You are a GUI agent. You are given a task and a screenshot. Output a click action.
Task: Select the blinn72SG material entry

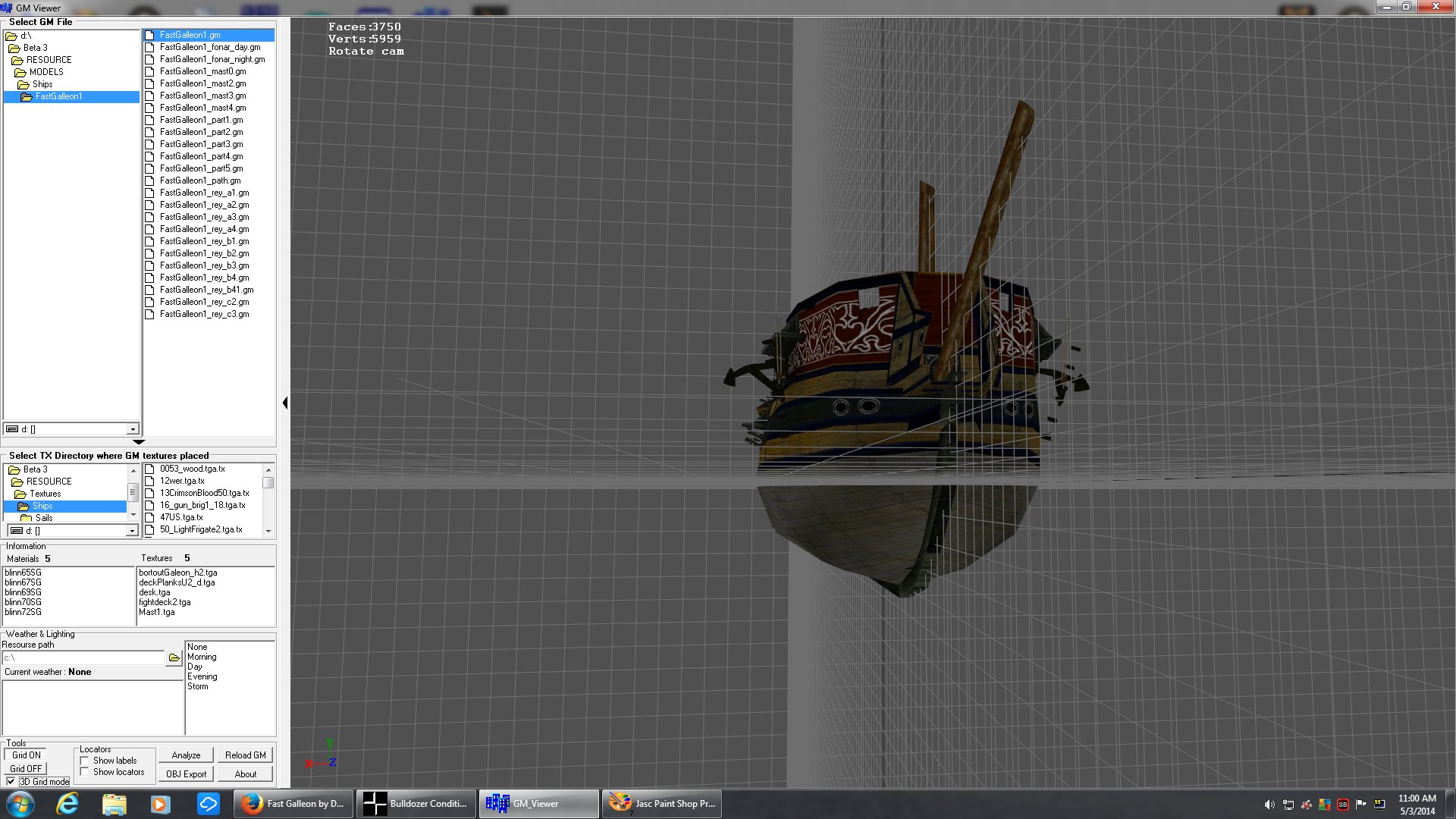click(24, 612)
